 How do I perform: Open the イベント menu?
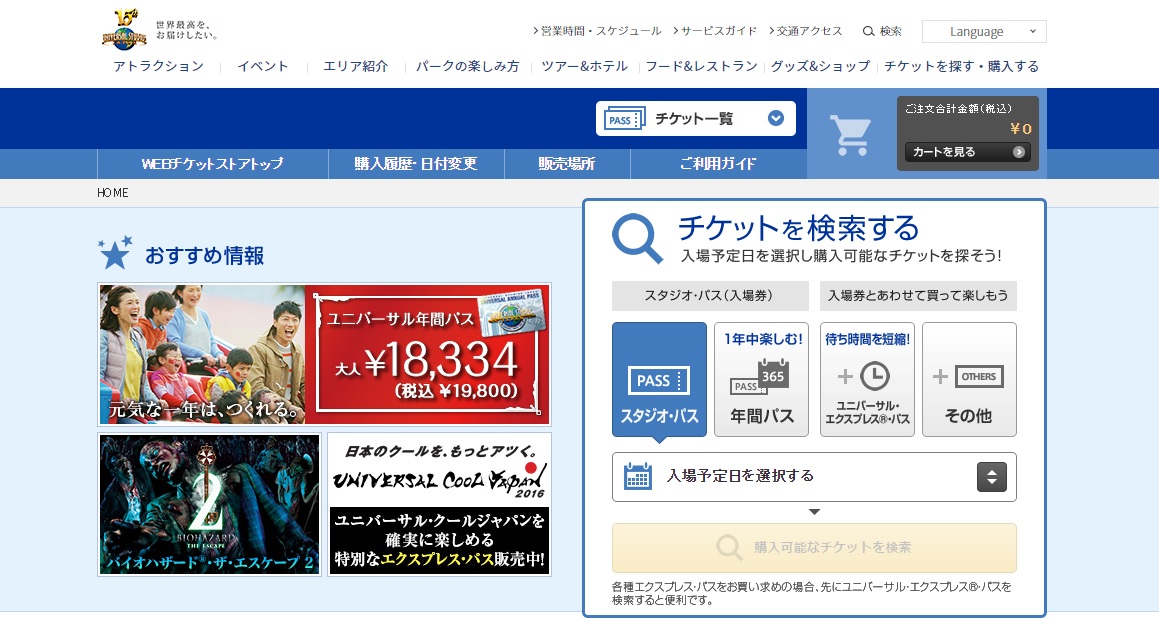[263, 66]
